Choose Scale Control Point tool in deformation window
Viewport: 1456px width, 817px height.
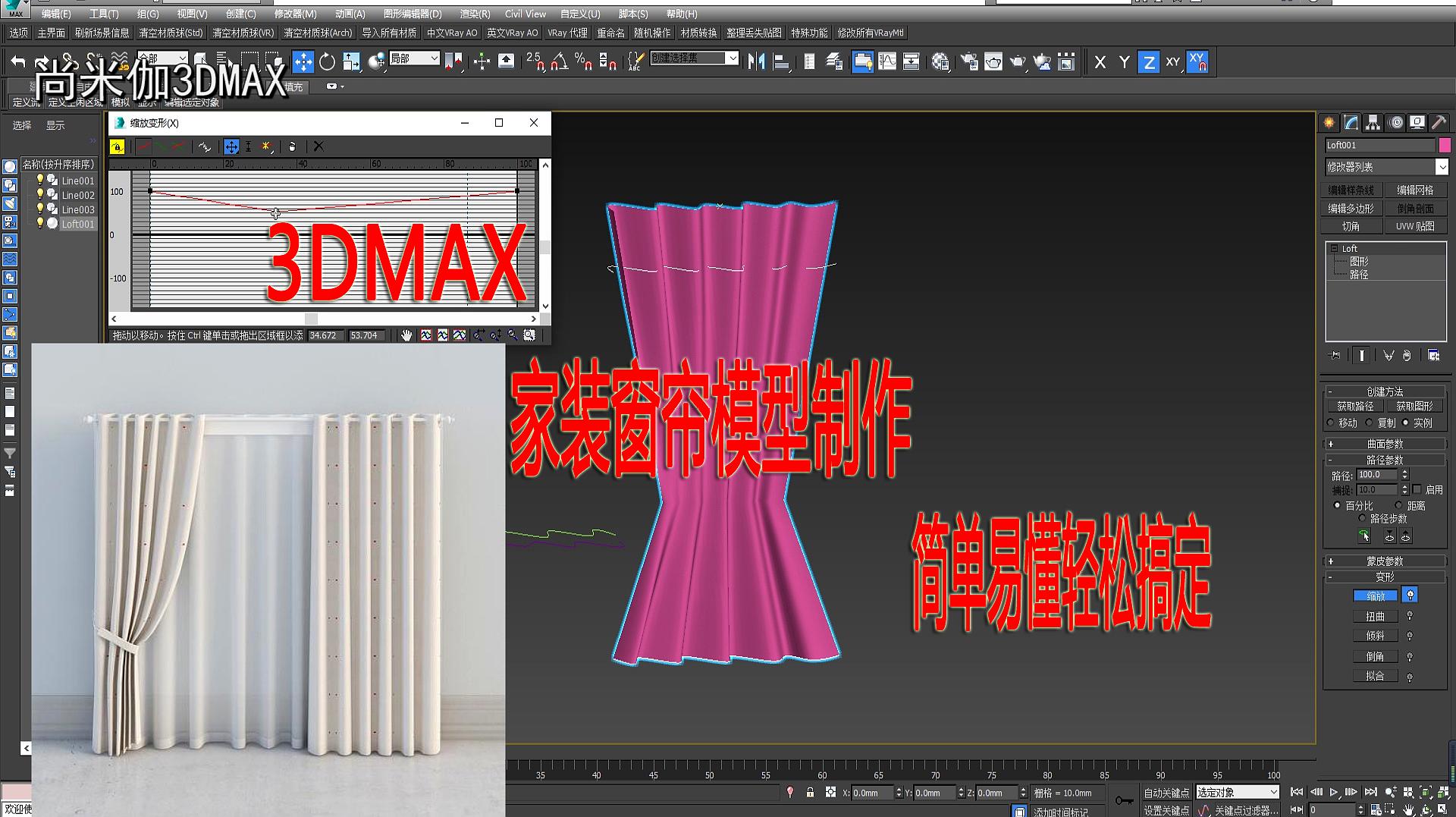[x=248, y=146]
